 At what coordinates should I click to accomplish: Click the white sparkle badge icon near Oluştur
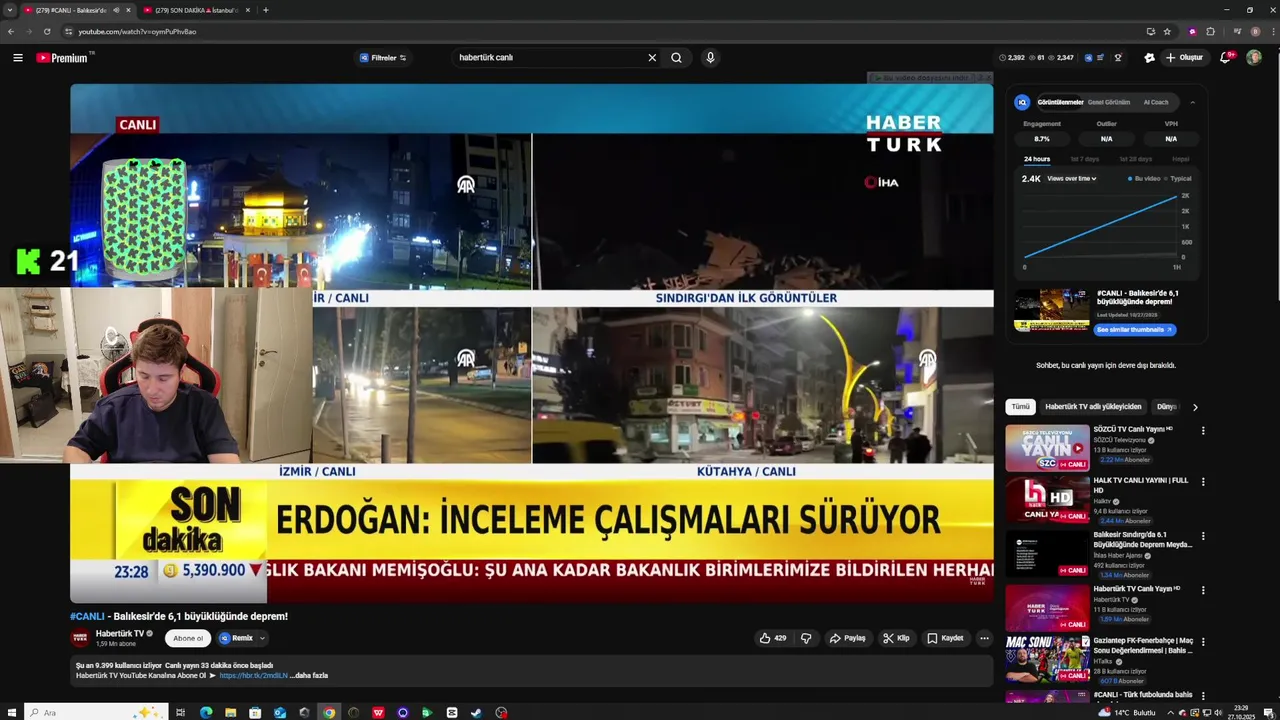1149,58
